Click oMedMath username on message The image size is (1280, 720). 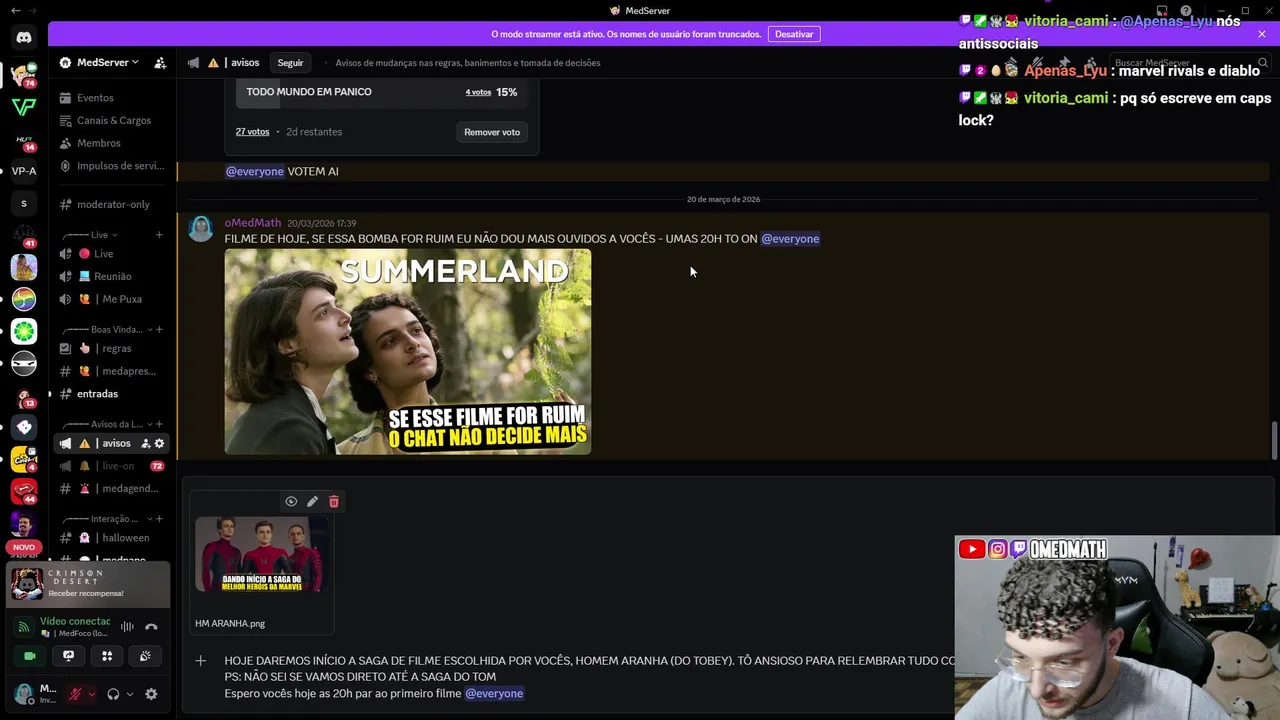click(253, 223)
